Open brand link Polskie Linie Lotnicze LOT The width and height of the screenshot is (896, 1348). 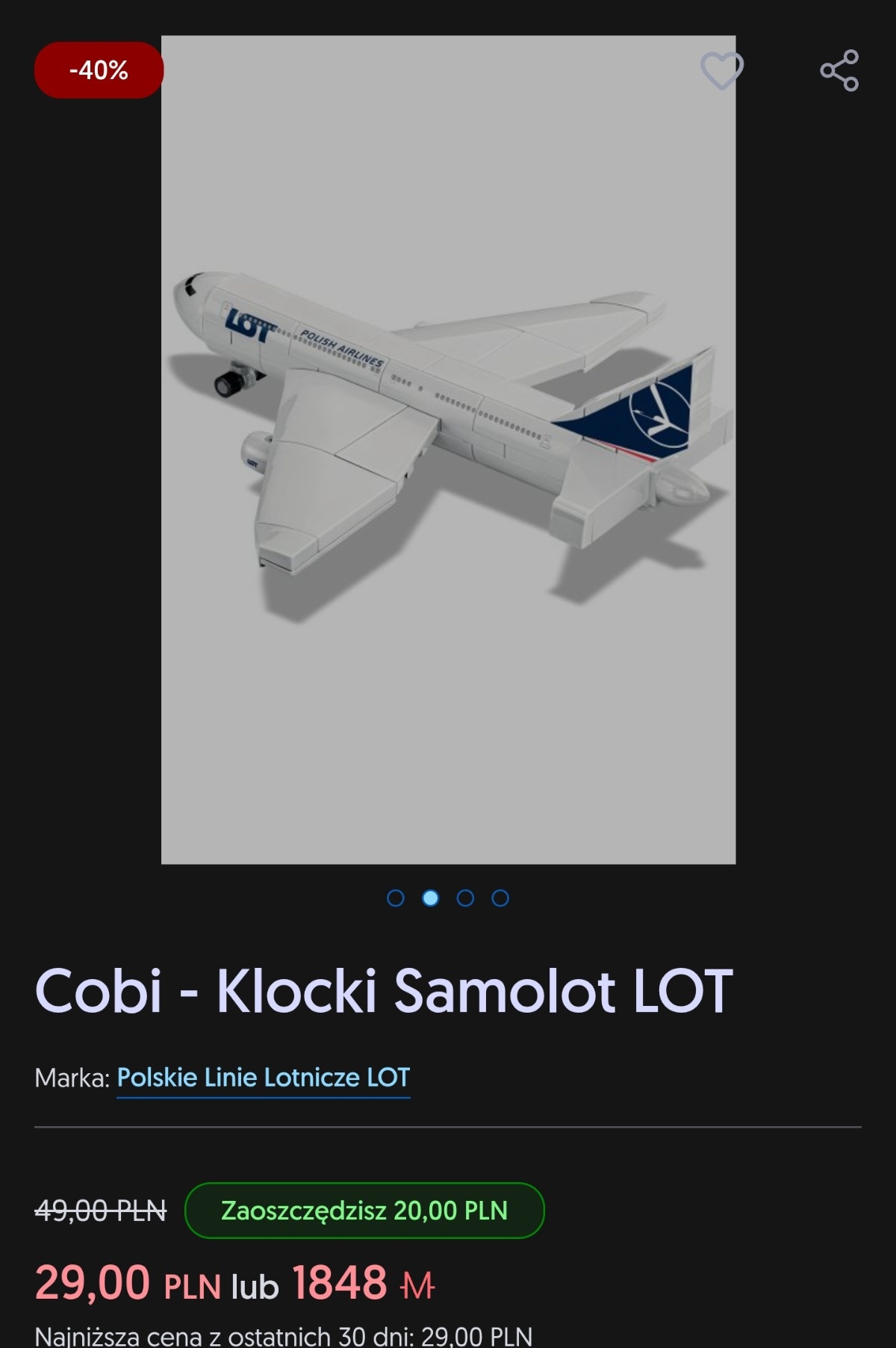click(264, 1078)
